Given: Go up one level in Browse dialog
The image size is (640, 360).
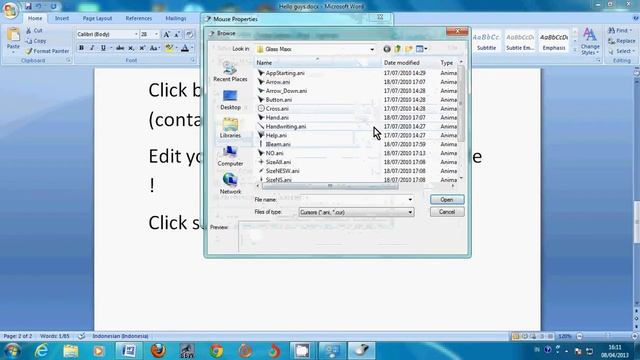Looking at the screenshot, I should tap(398, 49).
